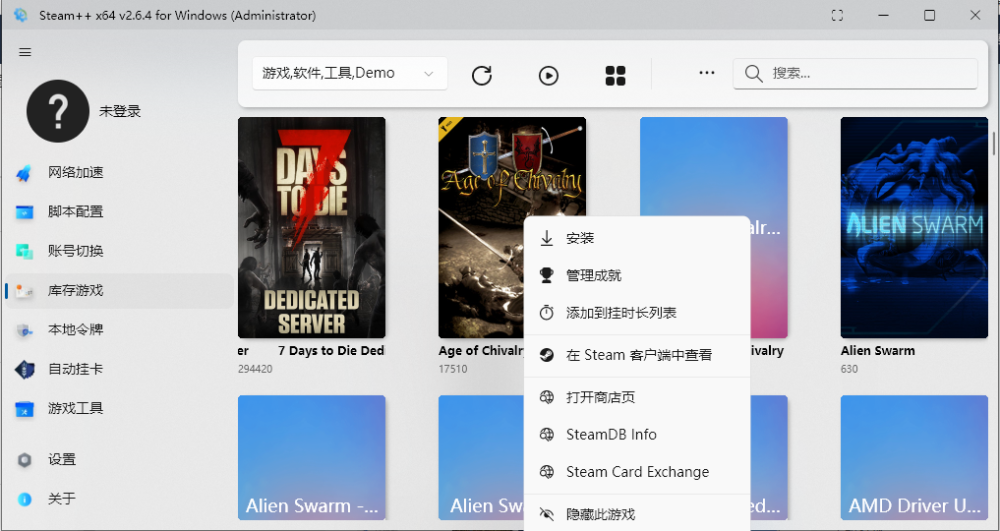1000x531 pixels.
Task: Toggle 隐藏此游戏 in the context menu
Action: 600,514
